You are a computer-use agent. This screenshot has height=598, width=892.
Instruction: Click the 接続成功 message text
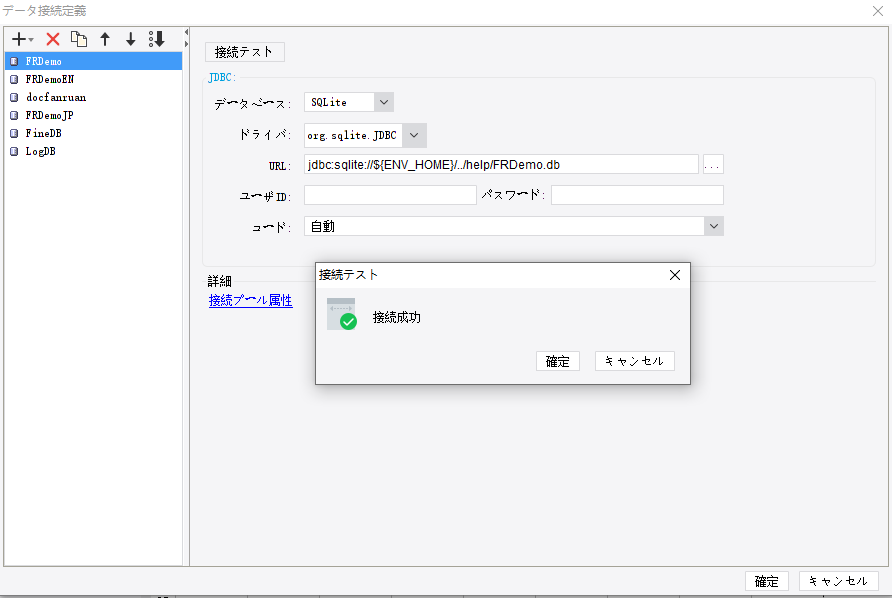tap(397, 317)
